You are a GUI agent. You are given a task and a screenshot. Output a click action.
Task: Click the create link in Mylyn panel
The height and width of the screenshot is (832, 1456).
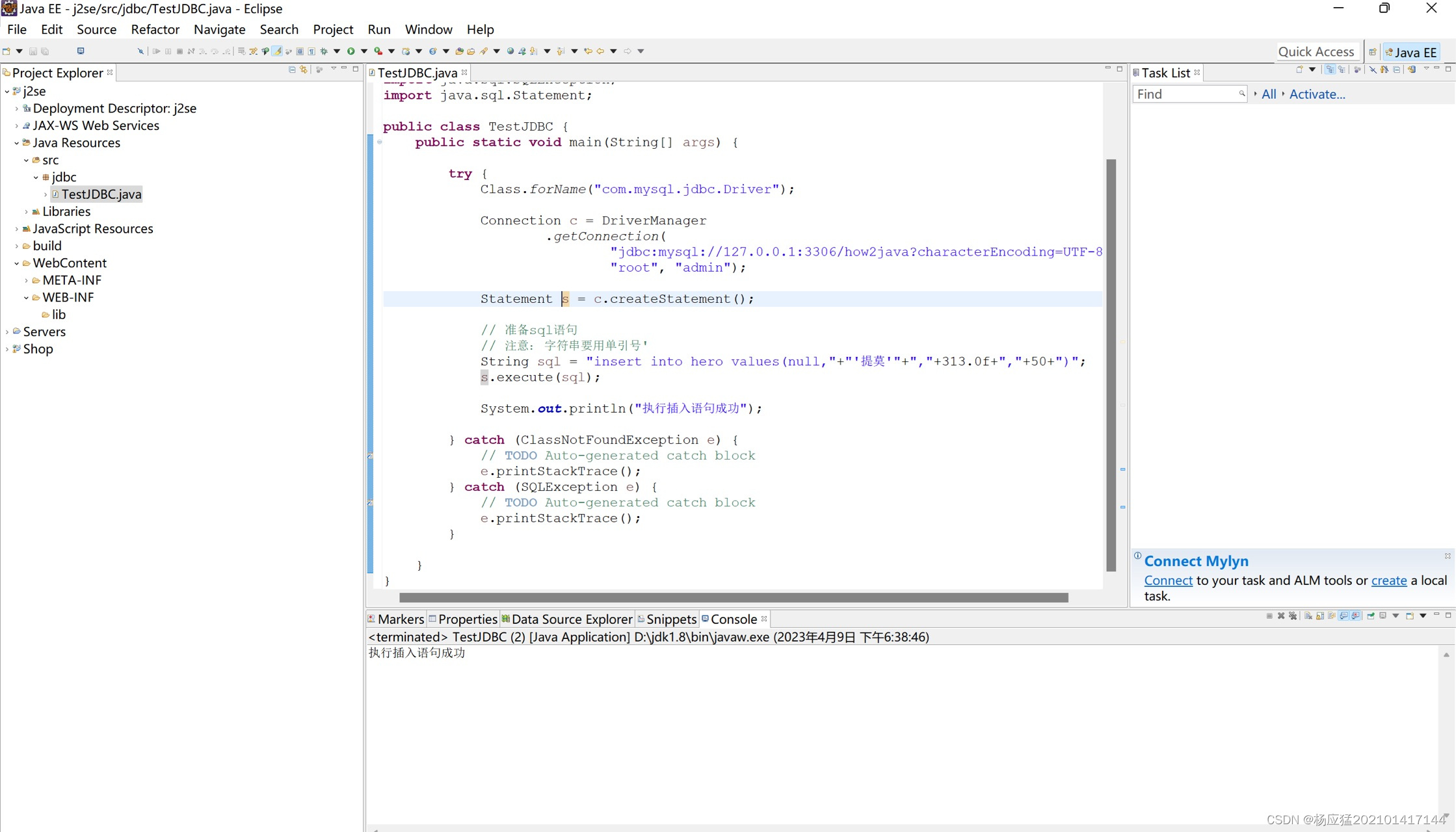(x=1388, y=580)
